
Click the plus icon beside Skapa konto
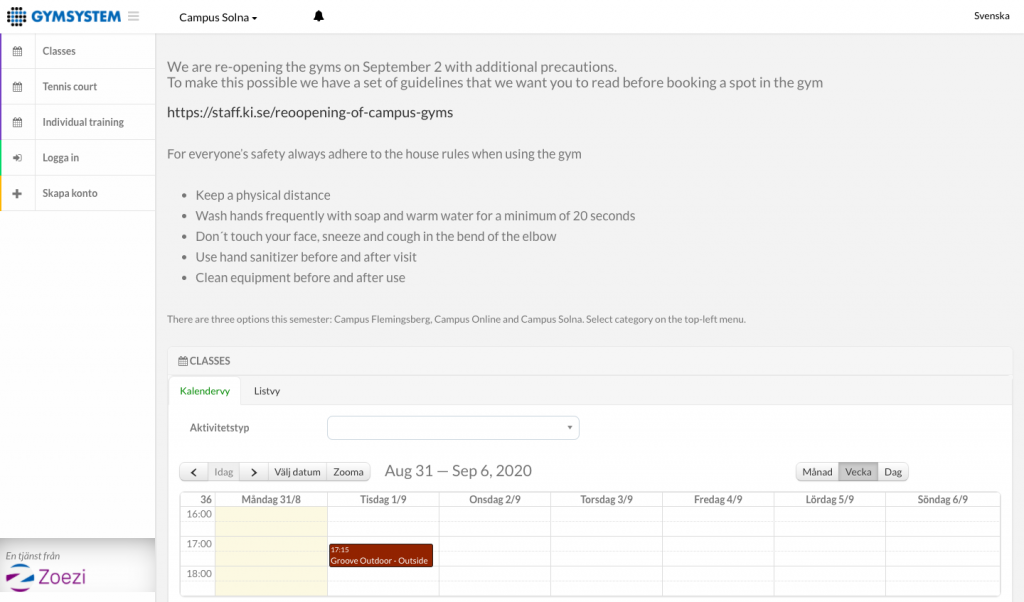[18, 193]
